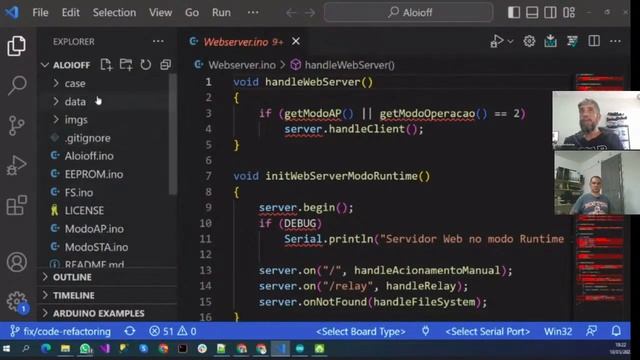This screenshot has height=360, width=640.
Task: Open the Explorer view in activity bar
Action: pyautogui.click(x=16, y=45)
